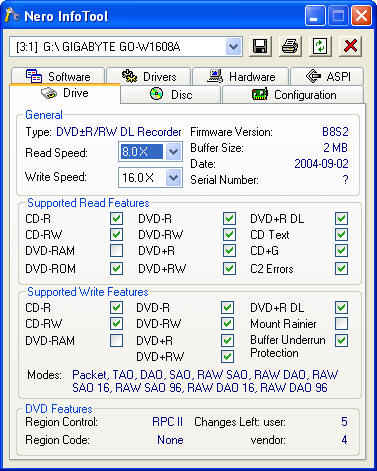The image size is (377, 471).
Task: Open the drive selection dropdown arrow
Action: pyautogui.click(x=234, y=47)
